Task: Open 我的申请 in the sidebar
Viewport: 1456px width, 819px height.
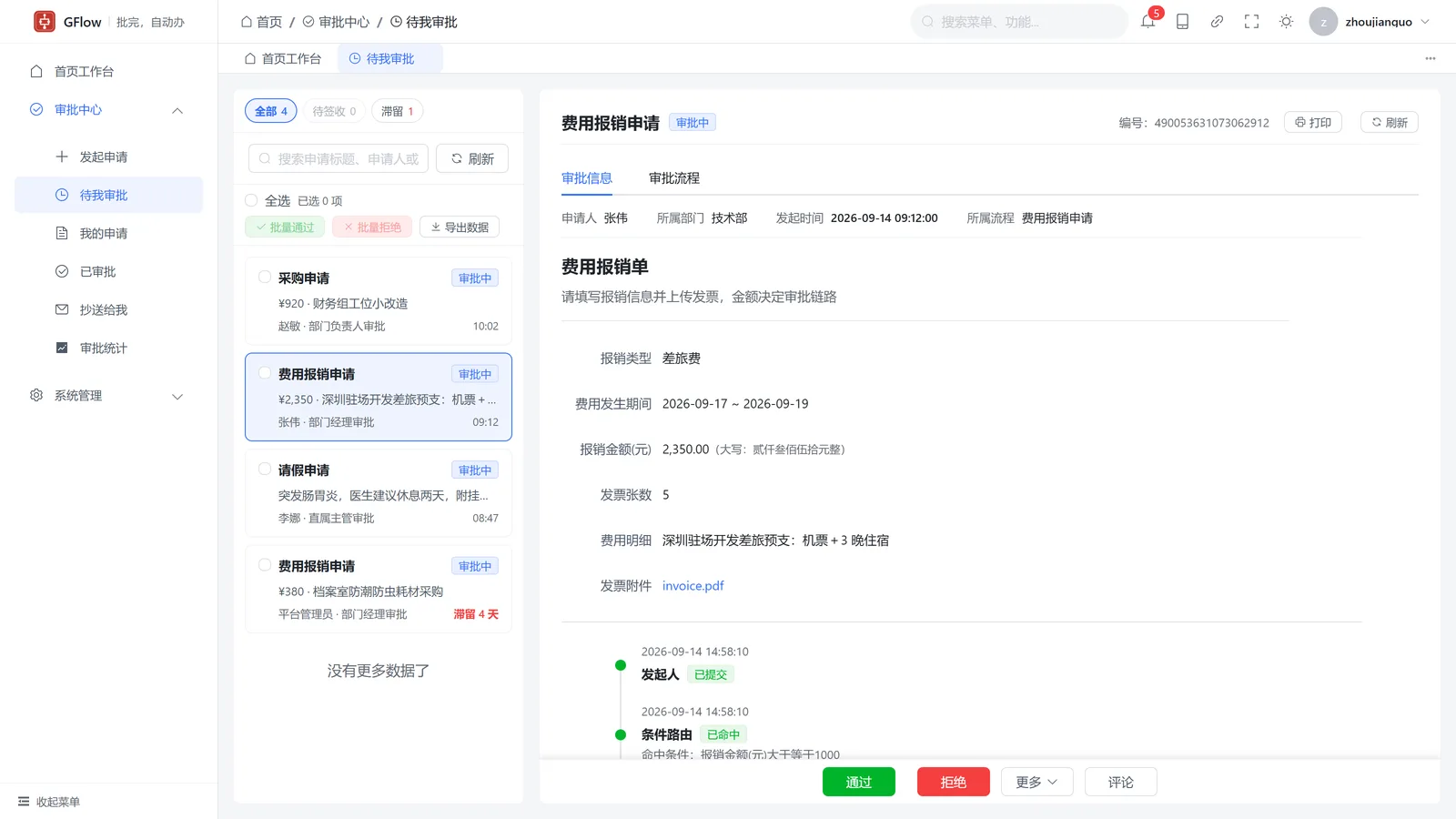Action: pyautogui.click(x=108, y=233)
